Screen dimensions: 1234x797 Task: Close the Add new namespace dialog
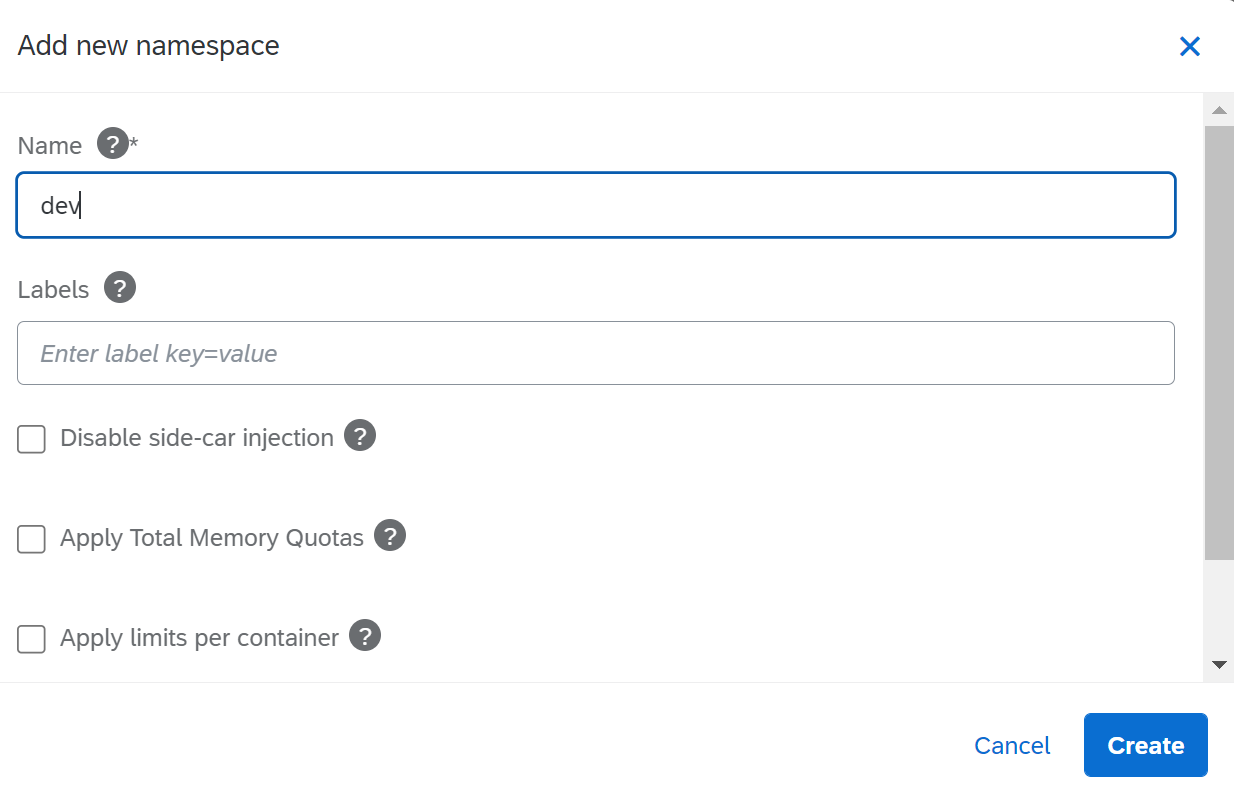click(1189, 46)
